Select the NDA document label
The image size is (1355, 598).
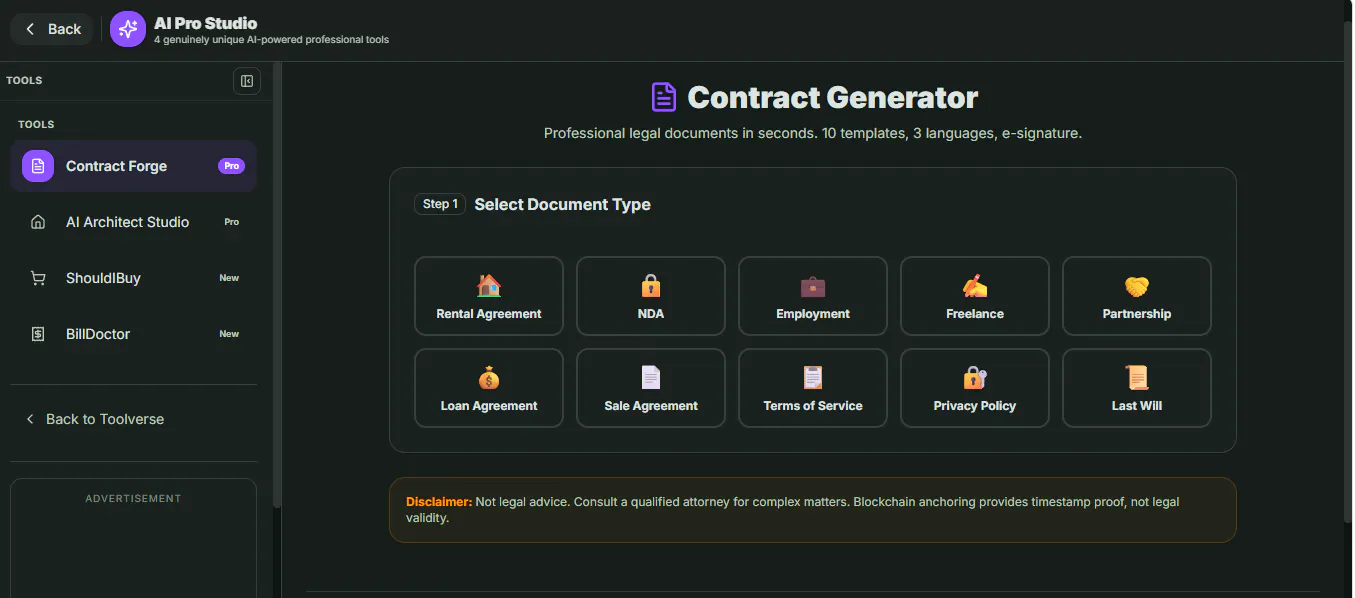coord(651,314)
